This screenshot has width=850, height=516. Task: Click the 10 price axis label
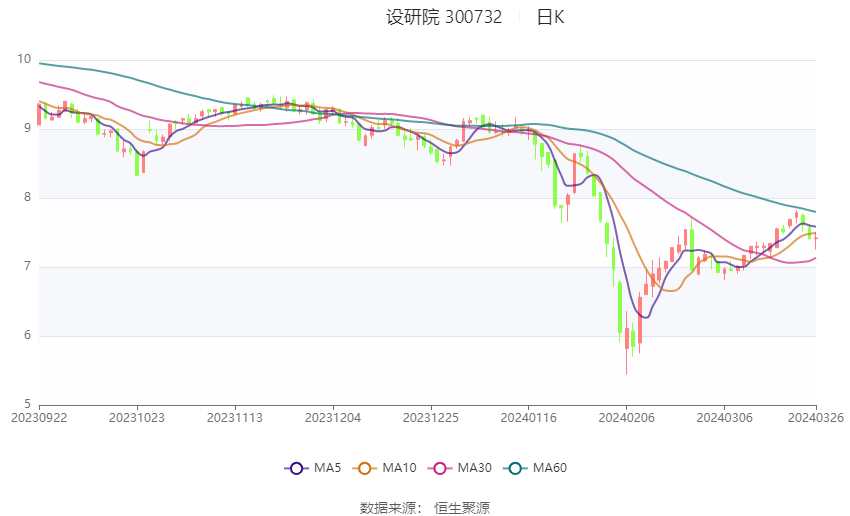24,59
